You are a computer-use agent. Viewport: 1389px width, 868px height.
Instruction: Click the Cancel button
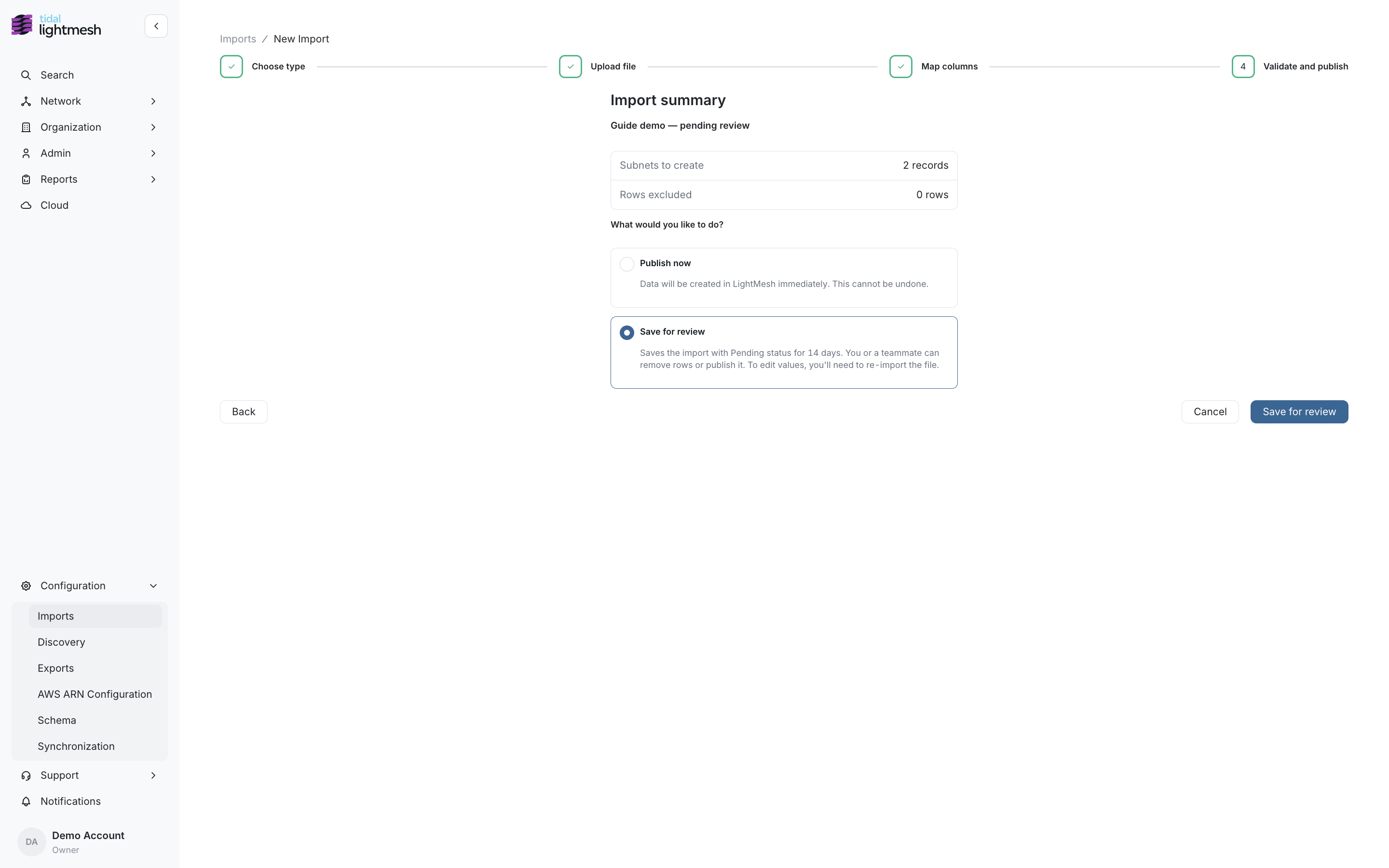click(1210, 412)
